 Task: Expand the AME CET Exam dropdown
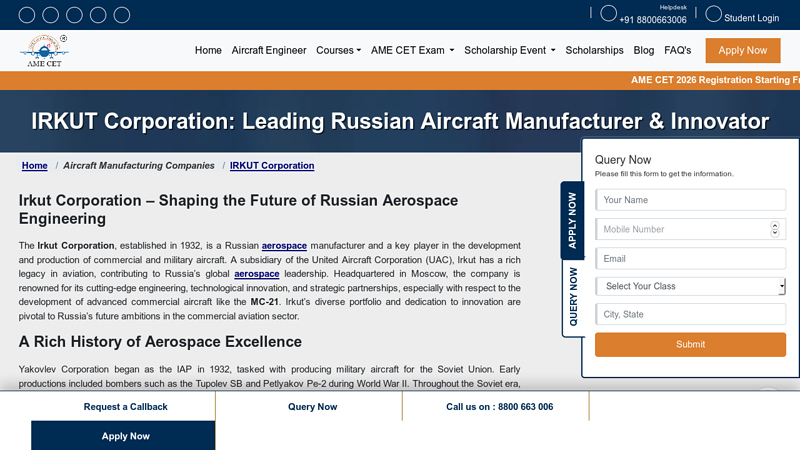click(x=412, y=51)
